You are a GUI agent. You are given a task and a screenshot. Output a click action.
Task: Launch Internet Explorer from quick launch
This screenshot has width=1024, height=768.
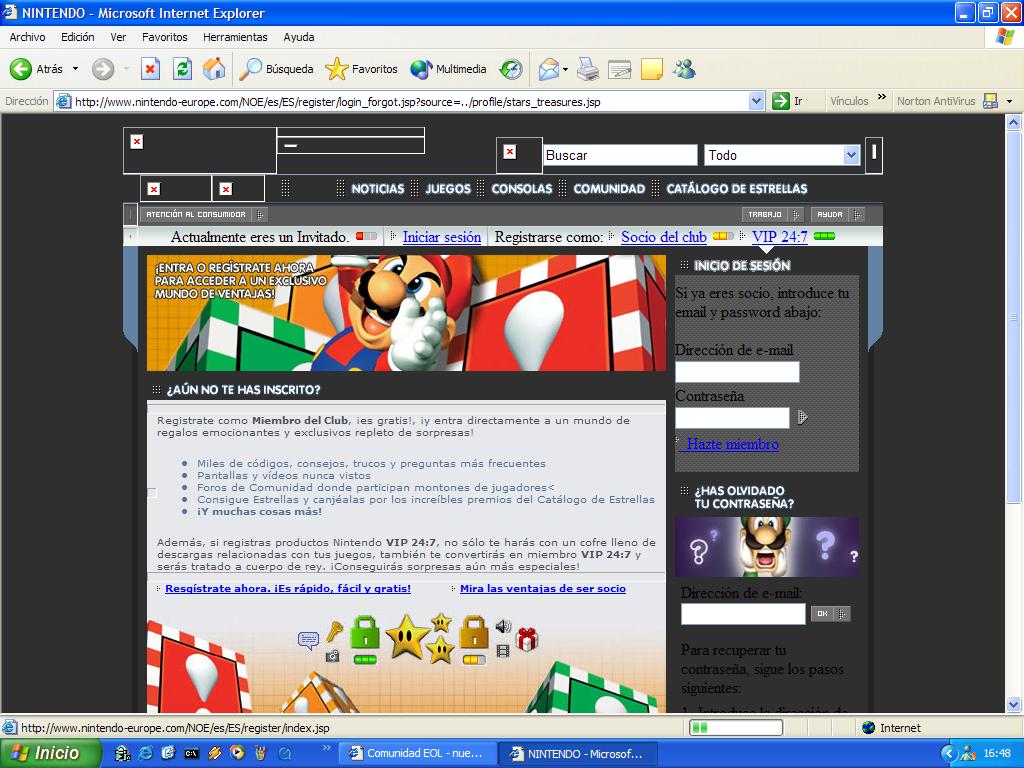[x=145, y=753]
